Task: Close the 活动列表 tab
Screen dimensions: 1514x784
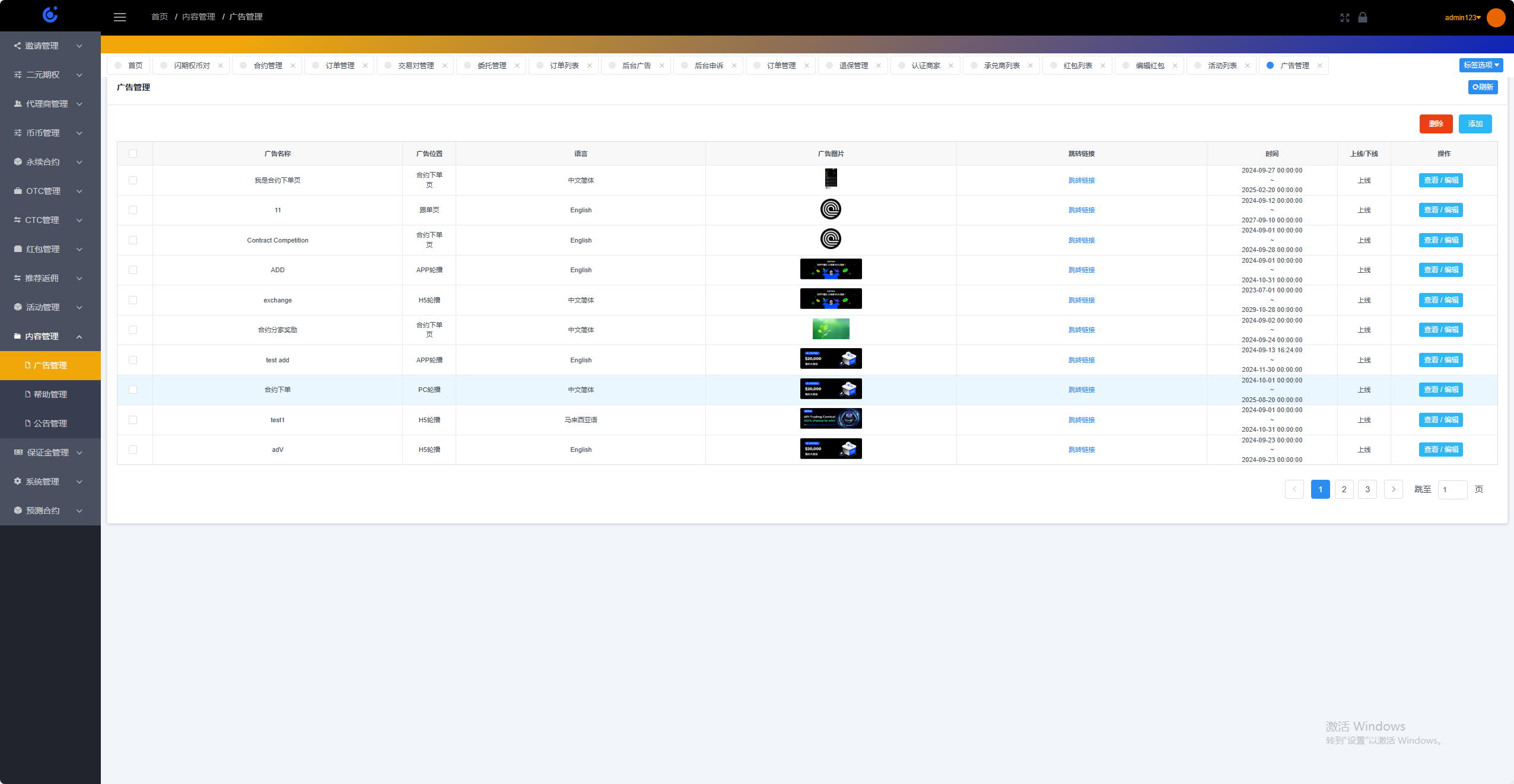Action: click(x=1248, y=66)
